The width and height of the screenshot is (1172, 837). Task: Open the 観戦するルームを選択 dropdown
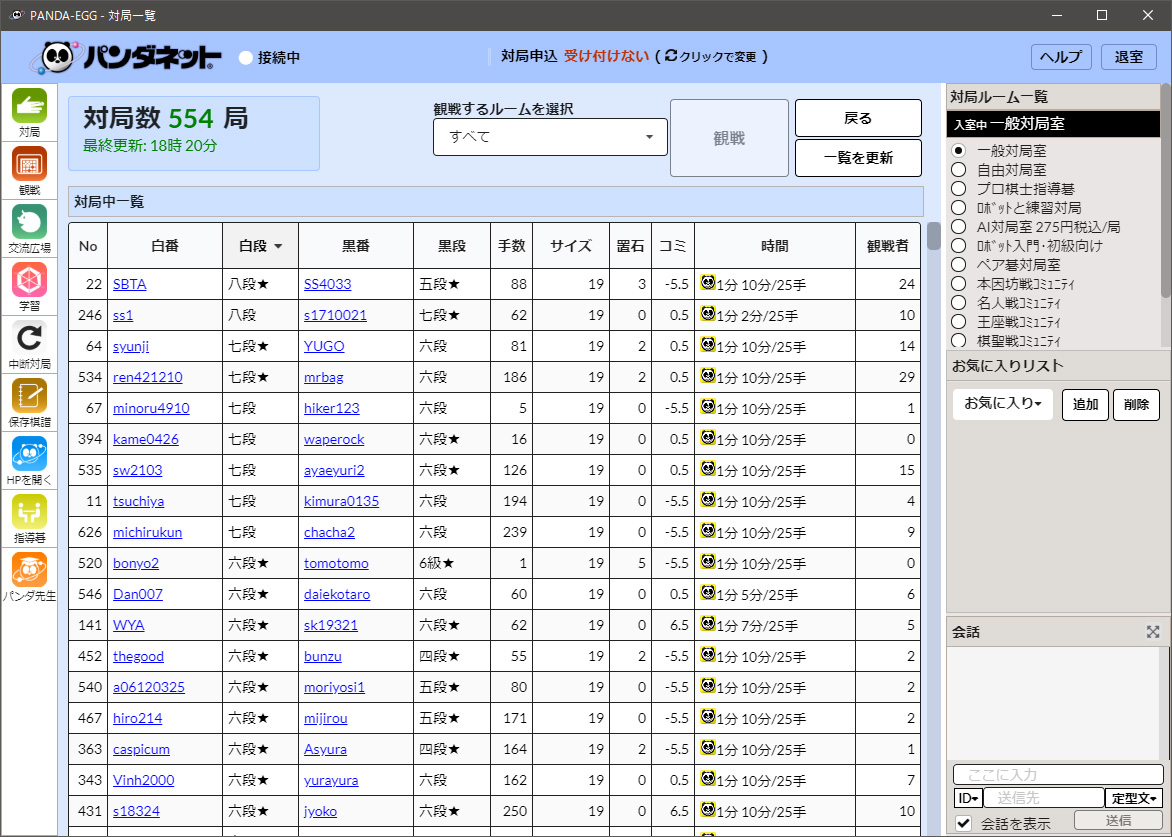coord(550,137)
